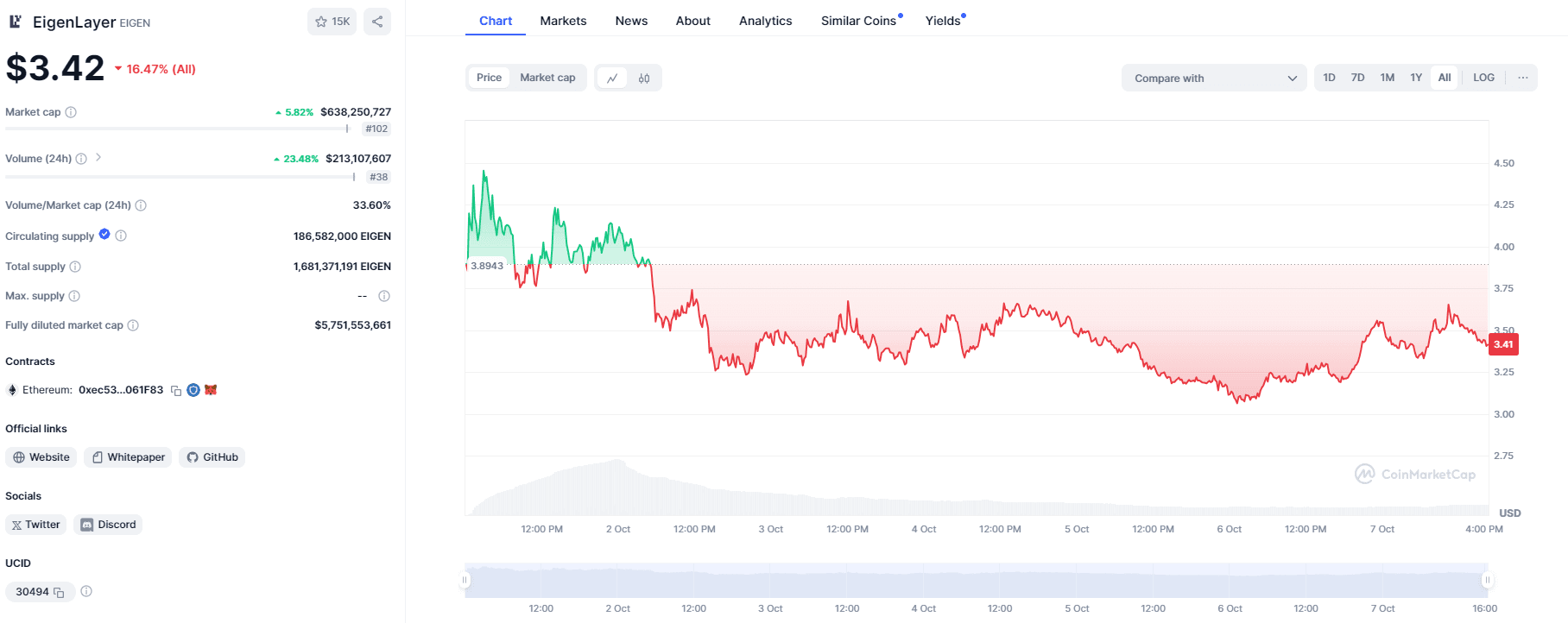Copy the UCID 30494
This screenshot has height=623, width=1568.
[x=59, y=593]
